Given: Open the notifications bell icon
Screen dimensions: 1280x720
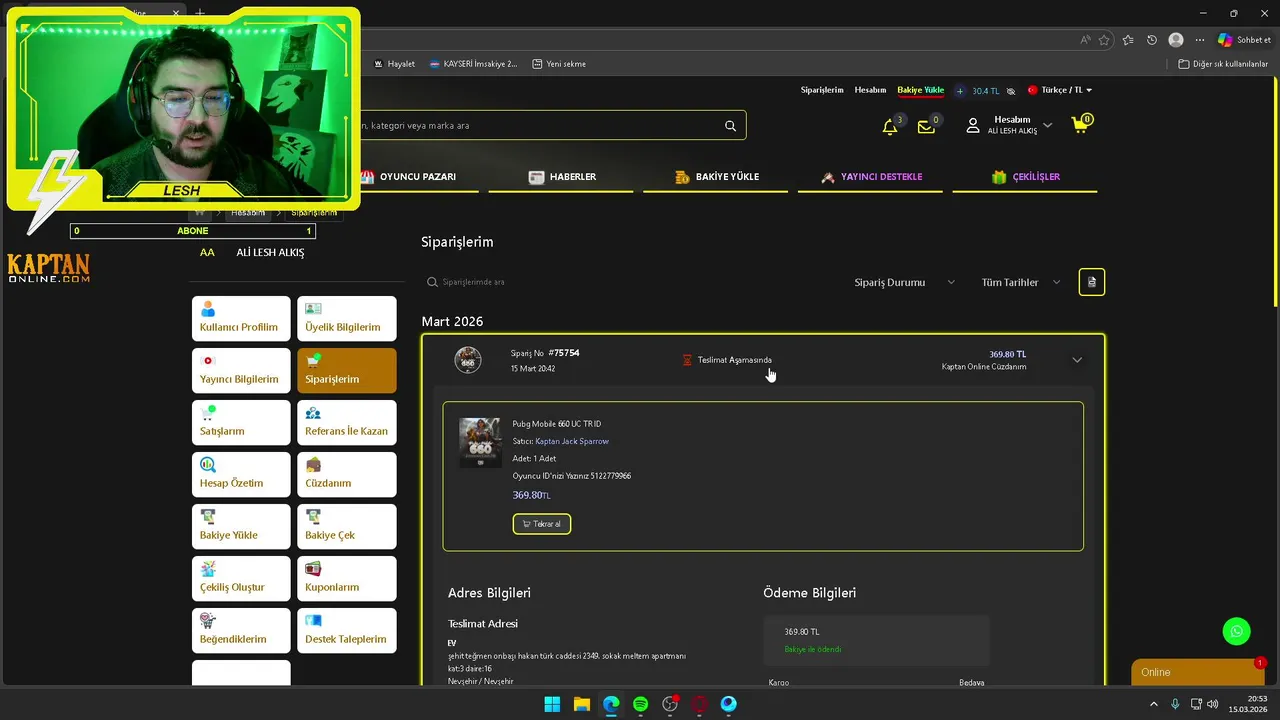Looking at the screenshot, I should (889, 127).
